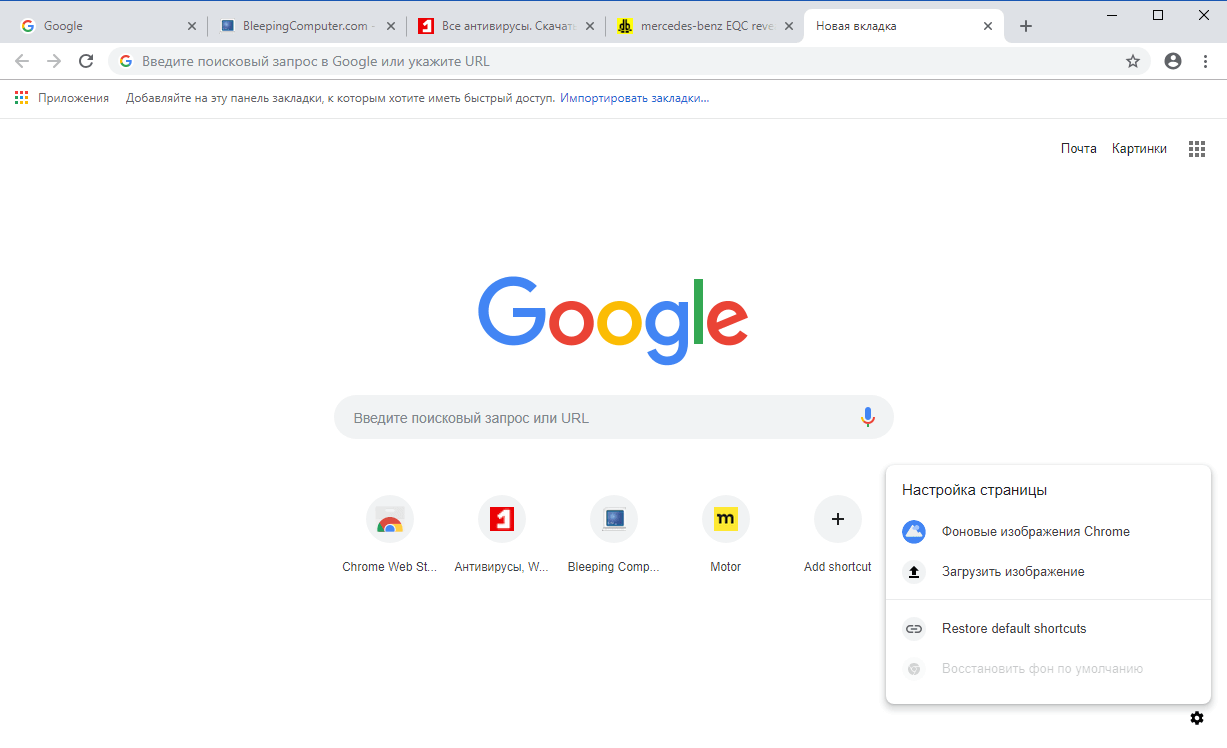The height and width of the screenshot is (748, 1227).
Task: Open the Chrome Web Store shortcut
Action: [x=390, y=518]
